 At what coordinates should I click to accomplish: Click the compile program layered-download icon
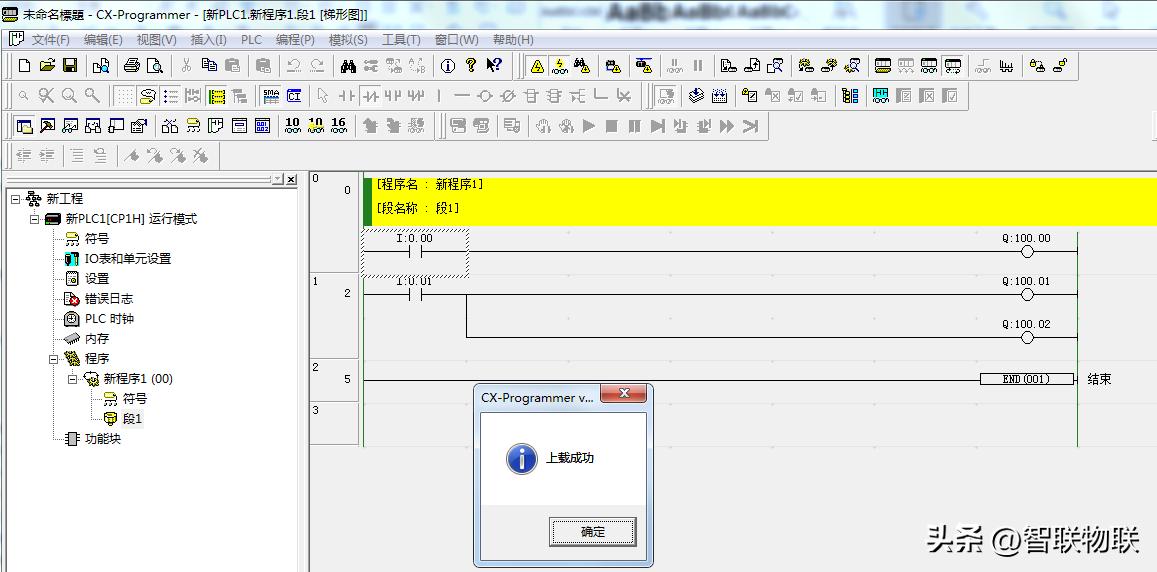pos(697,96)
